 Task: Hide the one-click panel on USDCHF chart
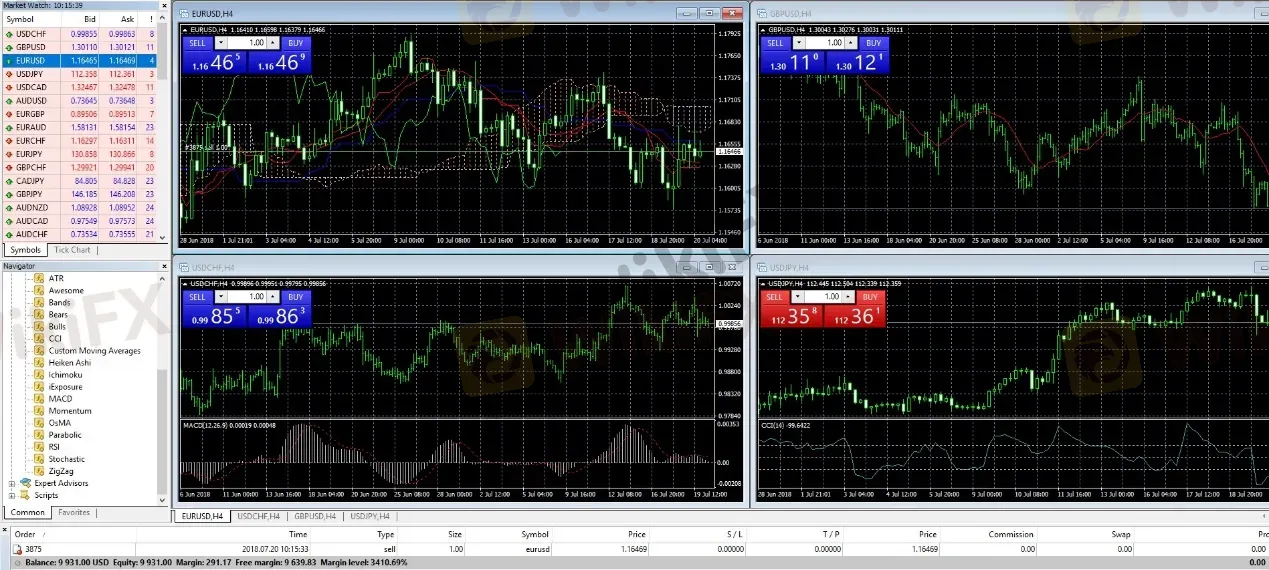(x=185, y=284)
